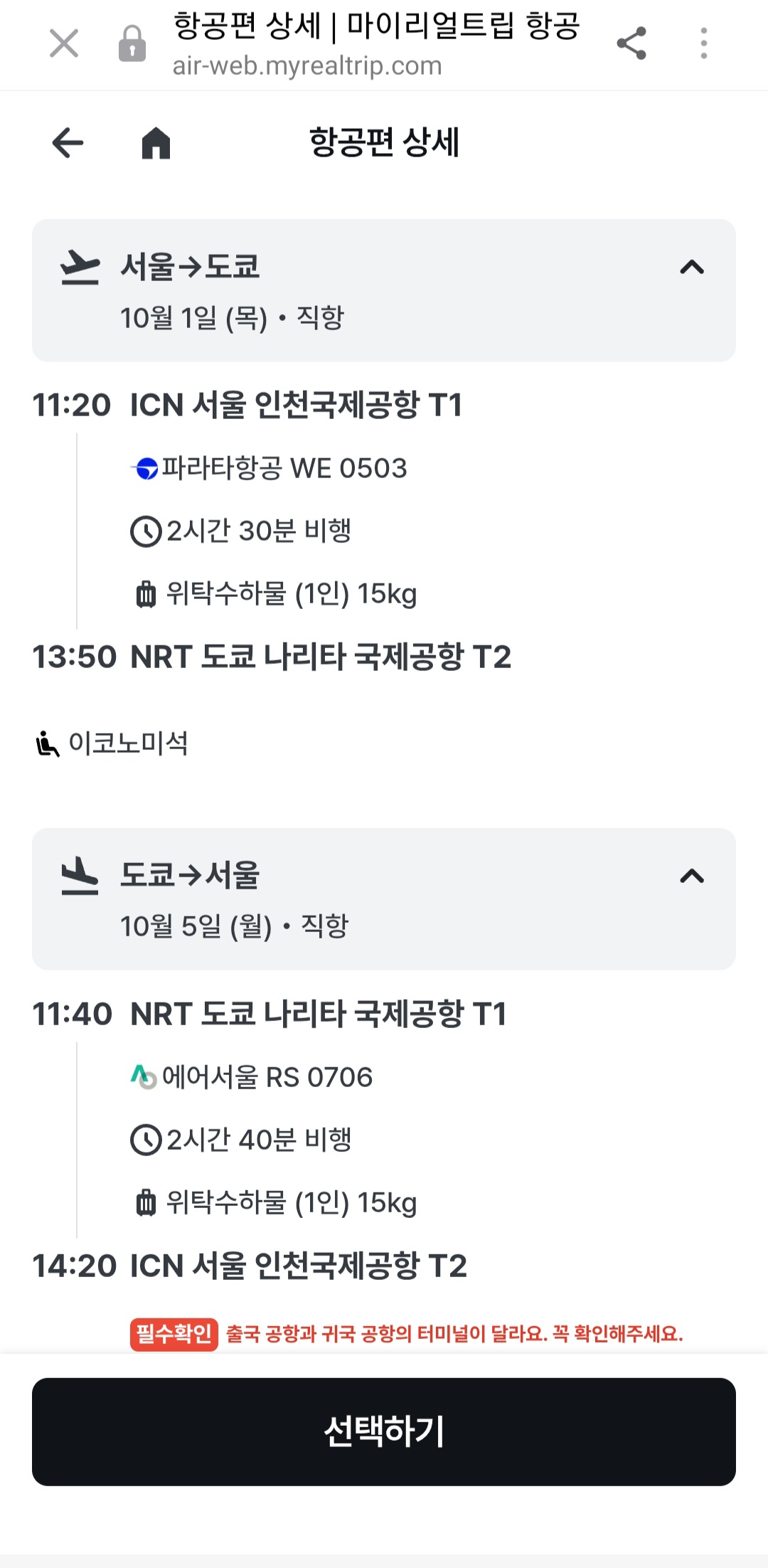Tap the air-web.myrealtrip.com address text

307,66
